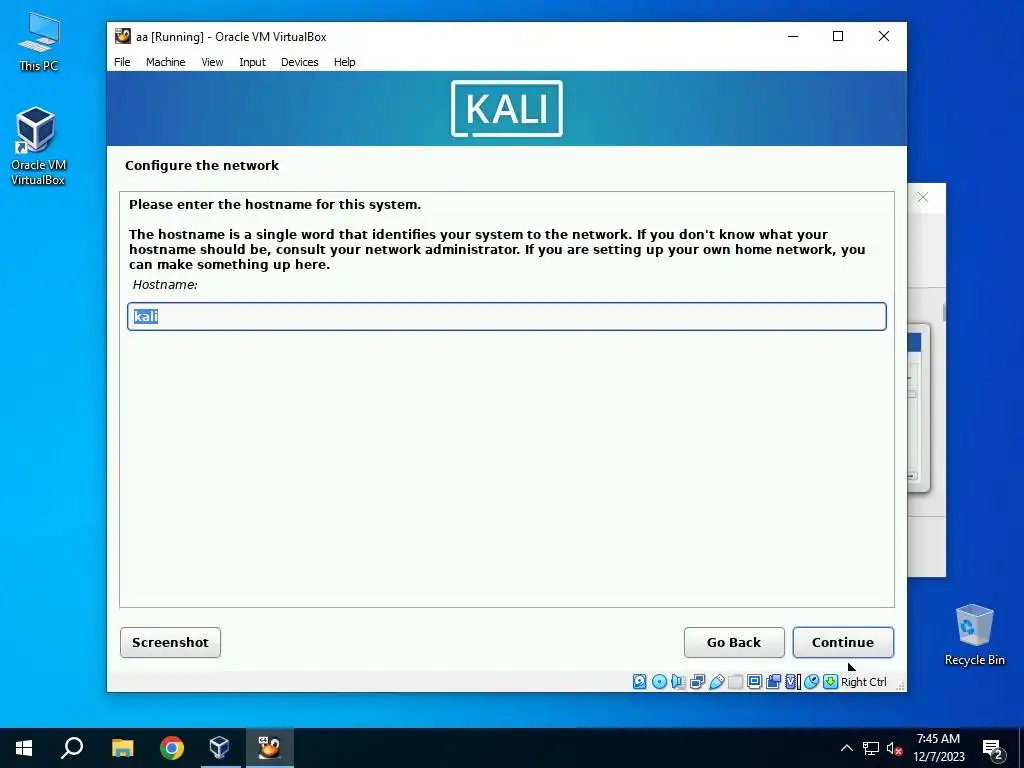Minimize the VirtualBox VM window
The height and width of the screenshot is (768, 1024).
coord(793,37)
